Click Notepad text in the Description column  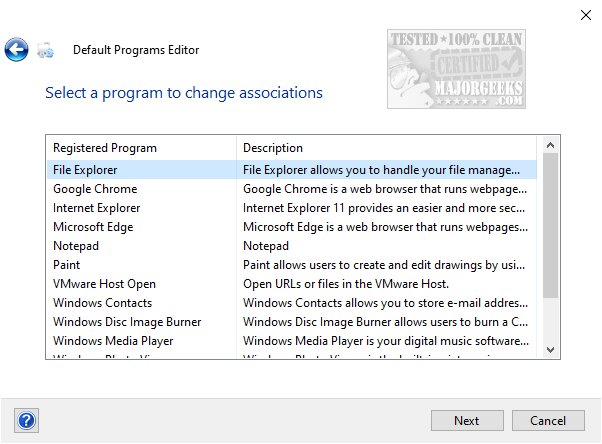266,246
